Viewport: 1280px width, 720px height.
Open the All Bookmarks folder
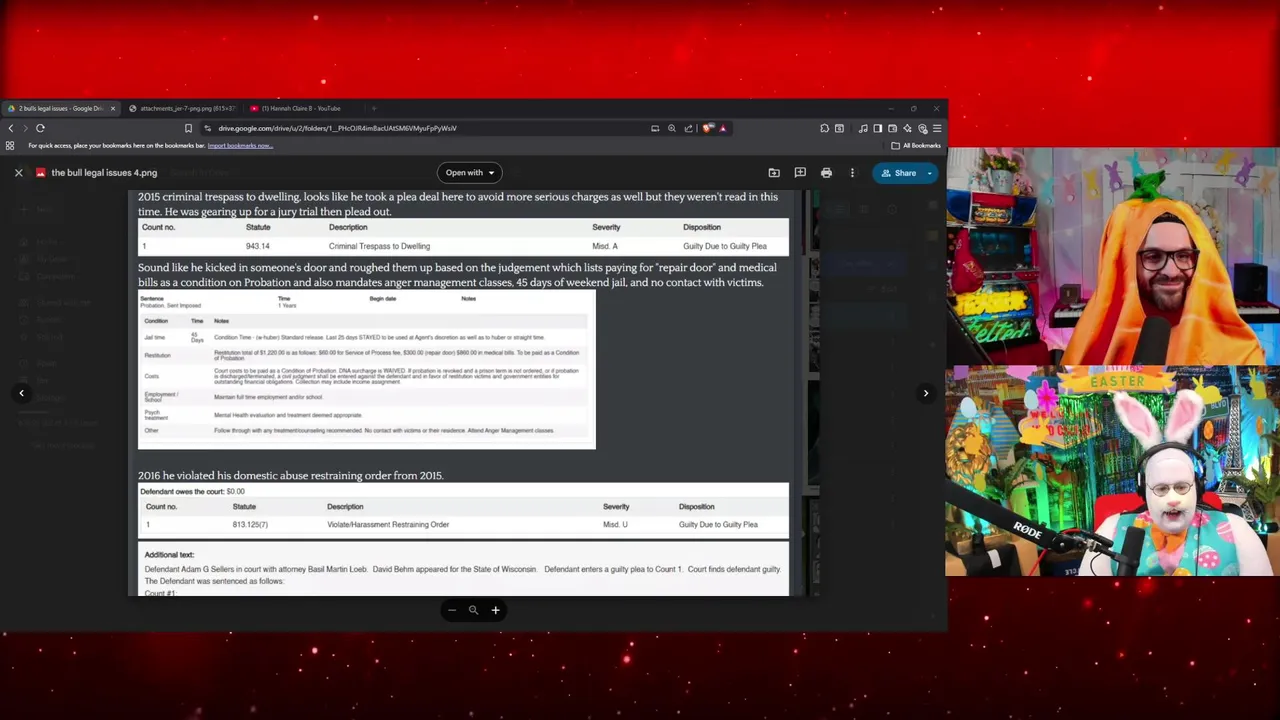916,146
